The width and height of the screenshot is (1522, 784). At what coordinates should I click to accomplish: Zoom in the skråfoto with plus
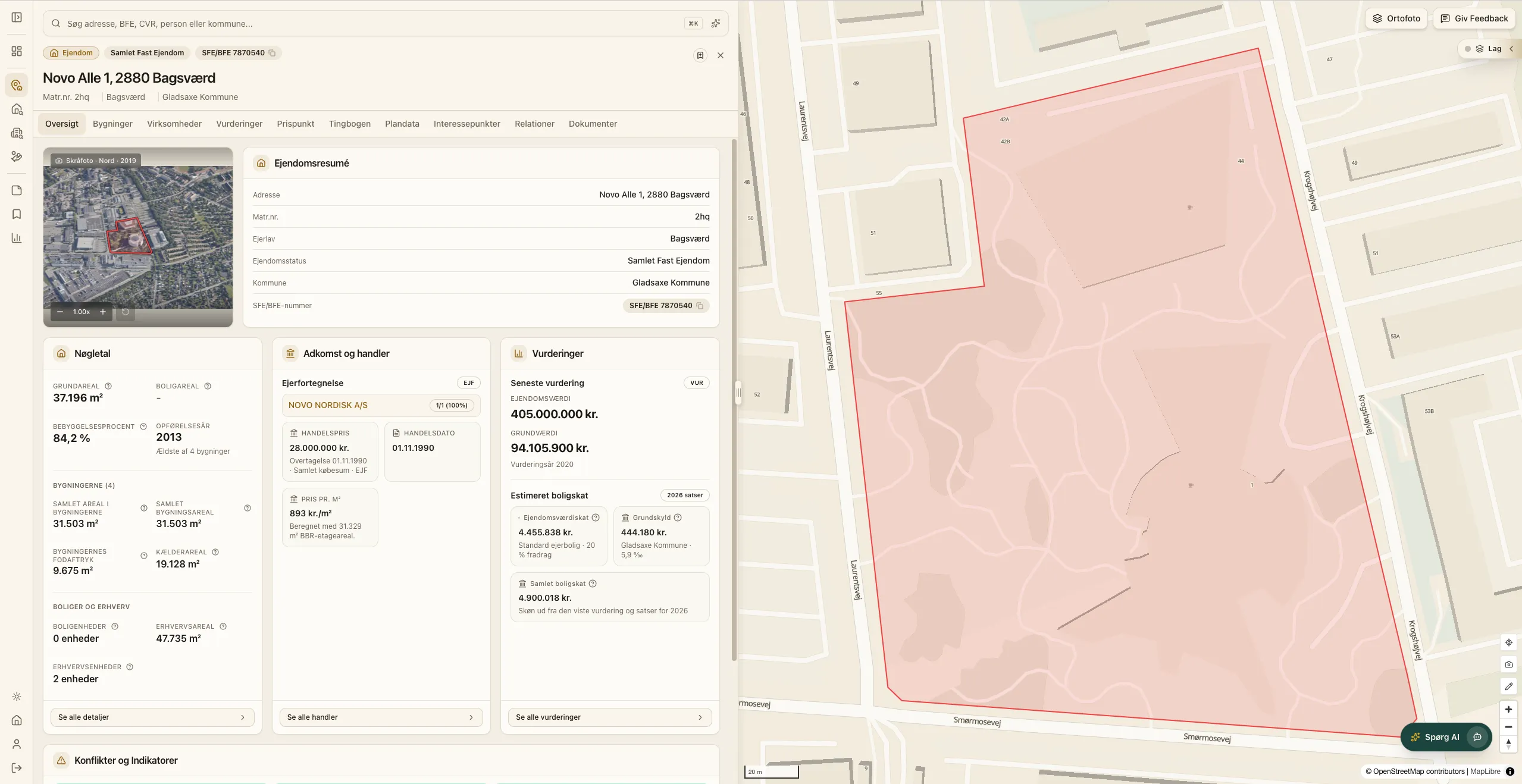coord(103,312)
